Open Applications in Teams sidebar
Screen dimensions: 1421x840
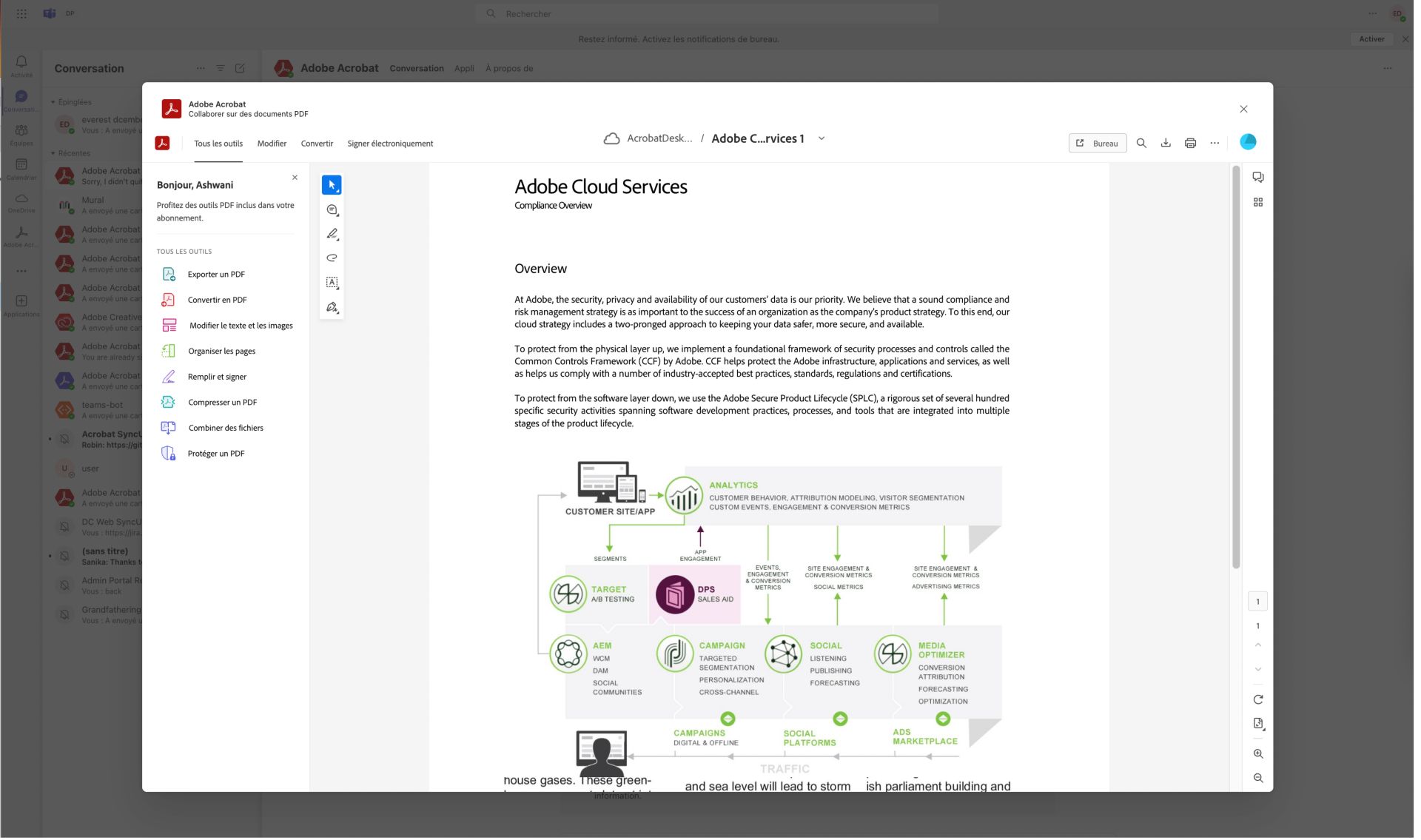[x=21, y=306]
